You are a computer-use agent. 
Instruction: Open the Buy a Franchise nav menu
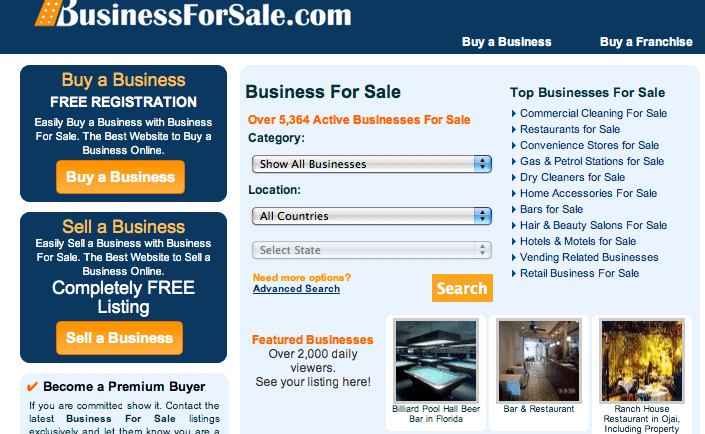coord(646,42)
